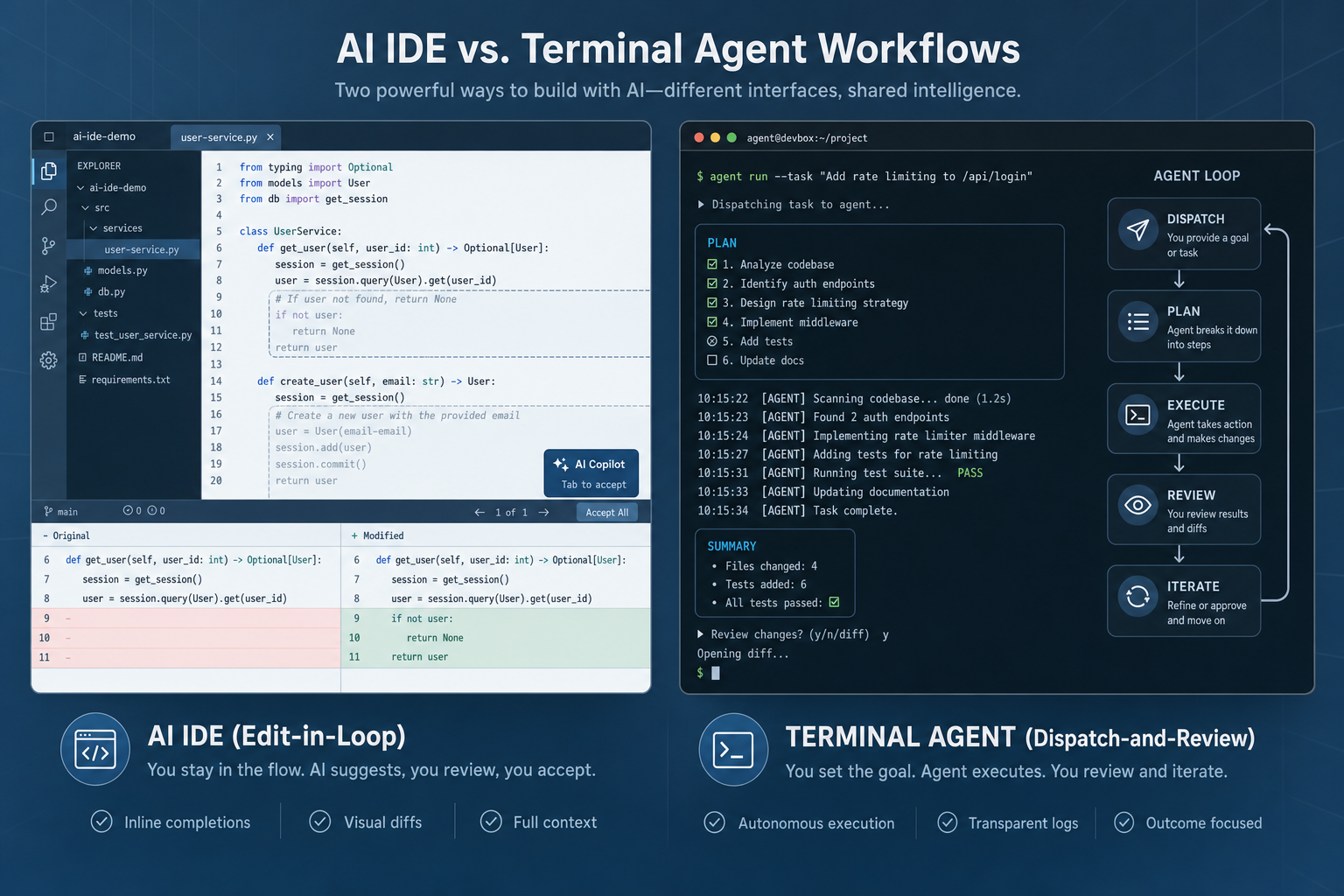Click the check icon beside Autonomous execution
The width and height of the screenshot is (1344, 896).
click(x=715, y=822)
